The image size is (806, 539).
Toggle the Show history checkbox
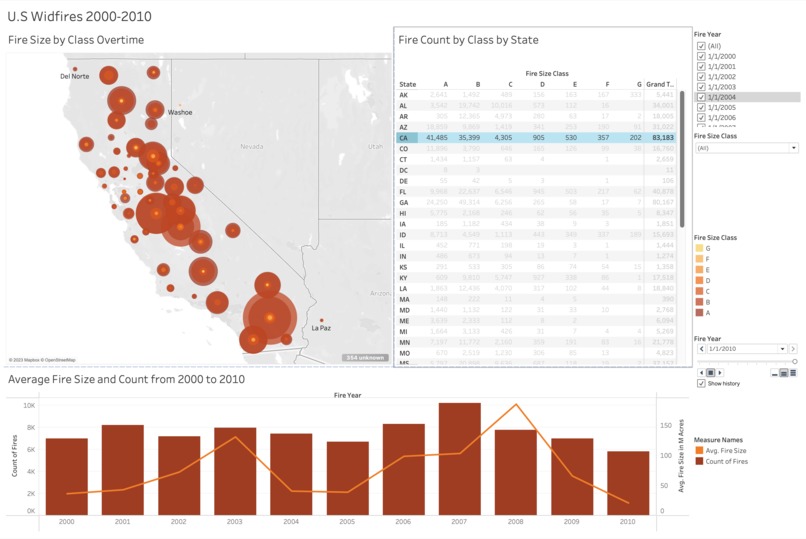(701, 383)
